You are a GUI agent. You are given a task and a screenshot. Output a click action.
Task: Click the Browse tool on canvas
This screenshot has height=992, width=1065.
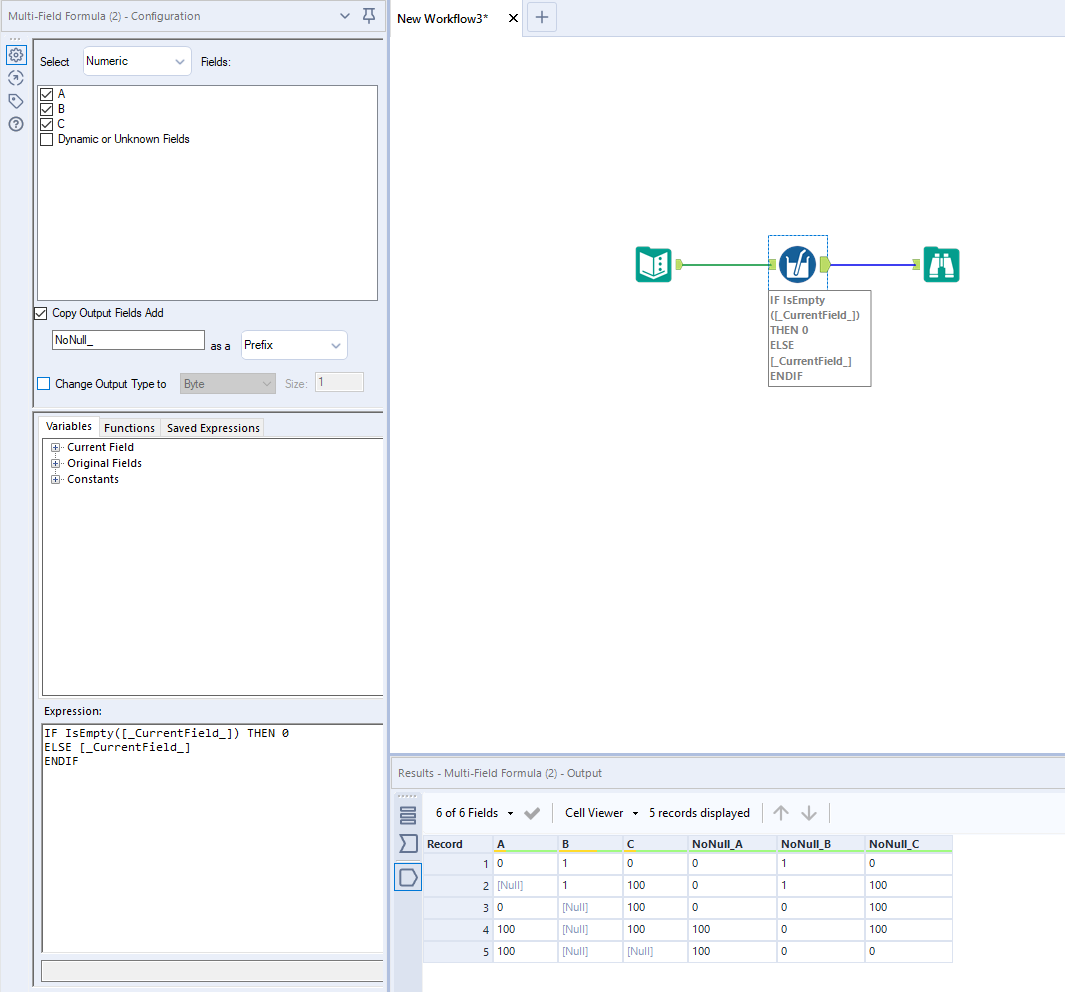(941, 264)
